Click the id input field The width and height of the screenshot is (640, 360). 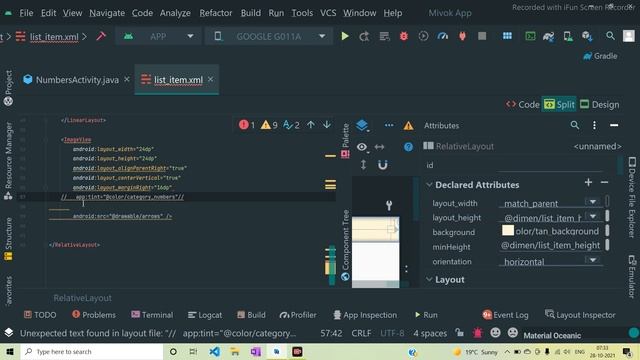550,165
